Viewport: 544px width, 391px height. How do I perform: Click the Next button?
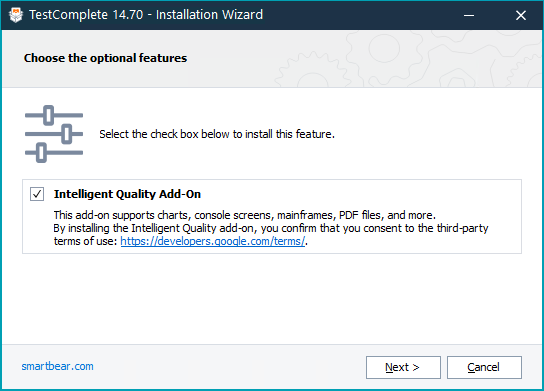point(403,367)
